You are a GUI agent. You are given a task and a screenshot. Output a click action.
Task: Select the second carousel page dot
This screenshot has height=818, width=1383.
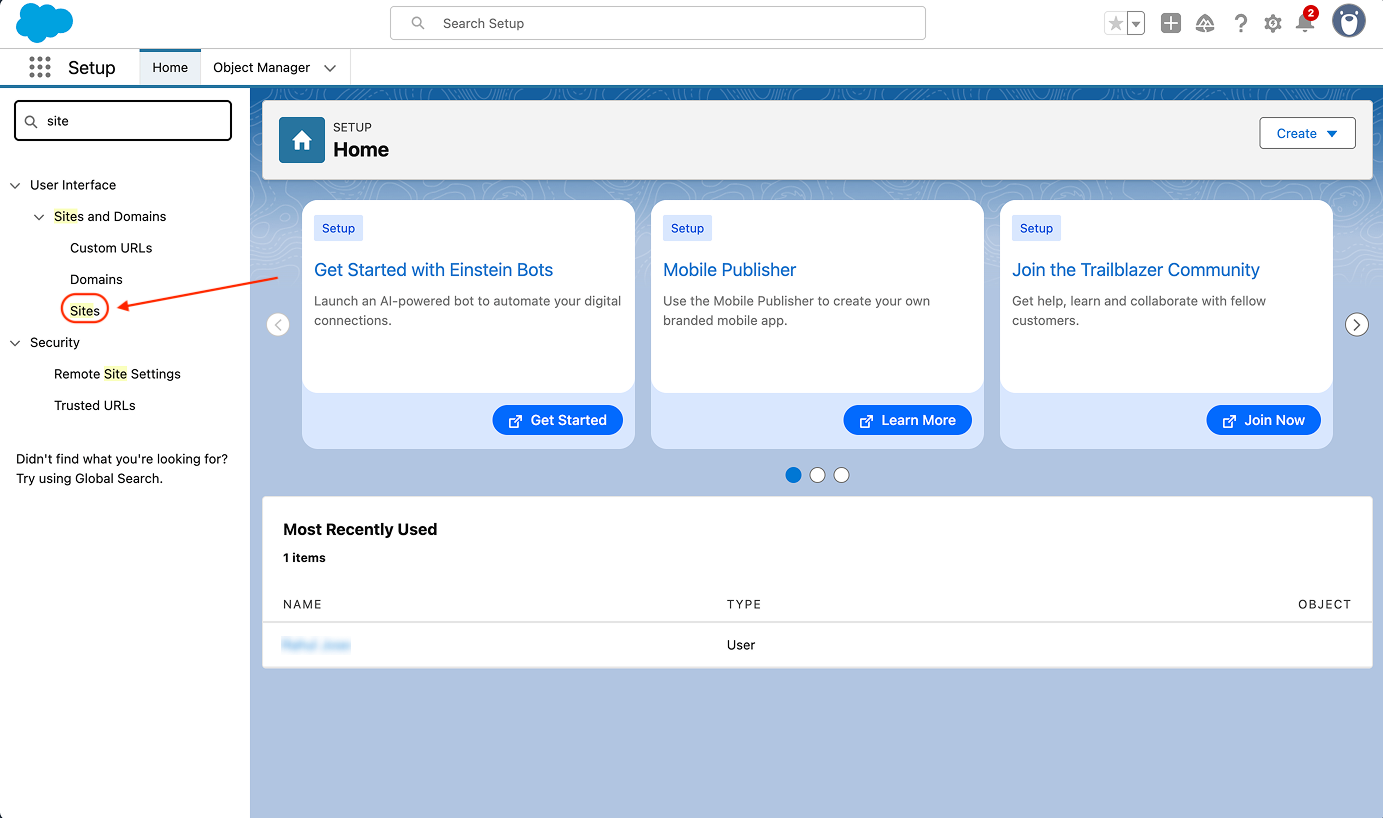[x=817, y=475]
